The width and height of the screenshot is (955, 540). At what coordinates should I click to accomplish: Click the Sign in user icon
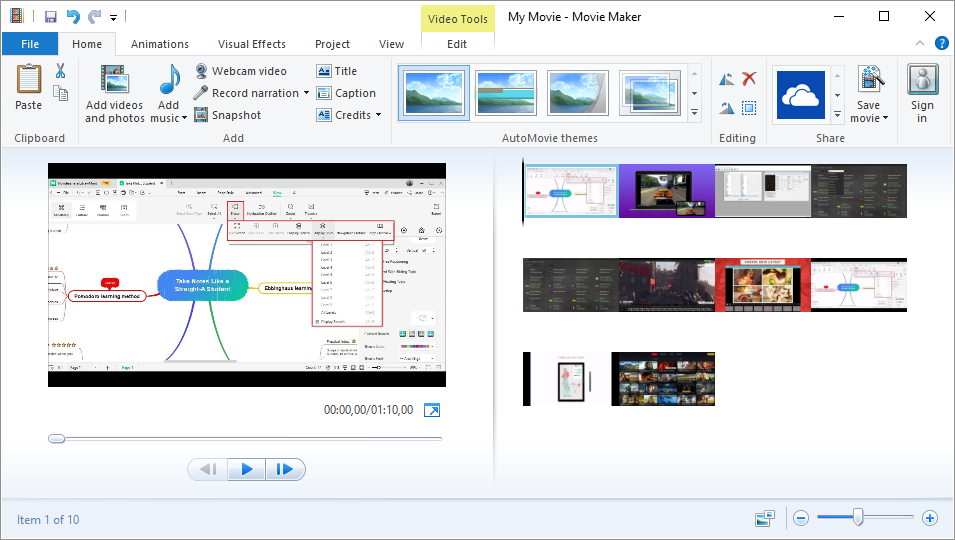(923, 79)
